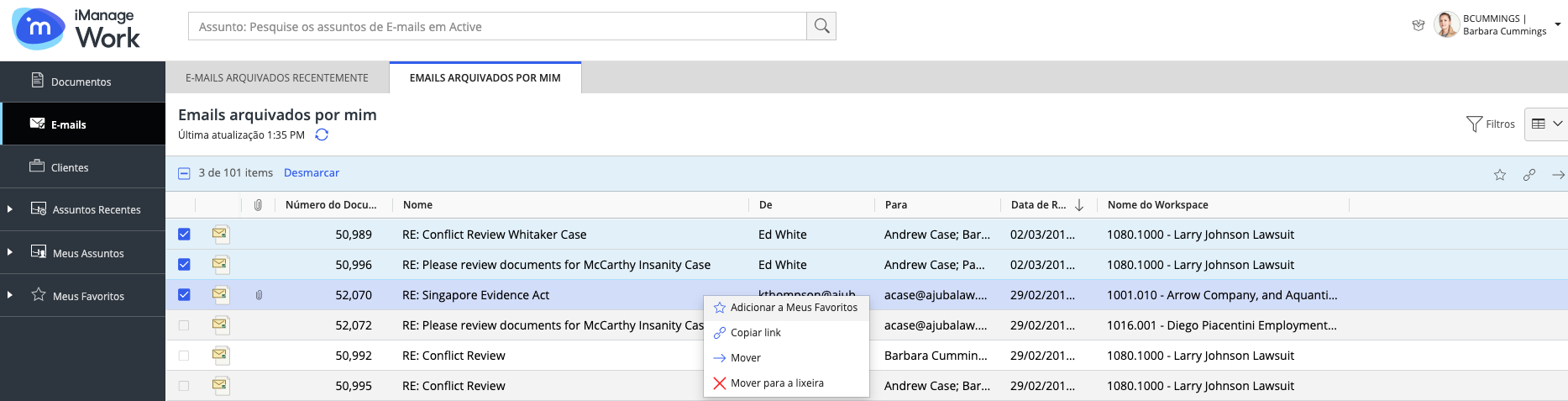The image size is (1568, 401).
Task: Click the star favorites icon in selection bar
Action: (1499, 175)
